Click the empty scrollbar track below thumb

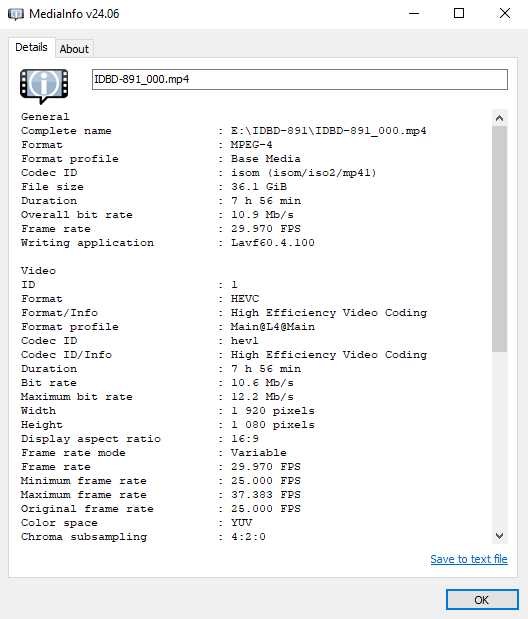coord(500,440)
